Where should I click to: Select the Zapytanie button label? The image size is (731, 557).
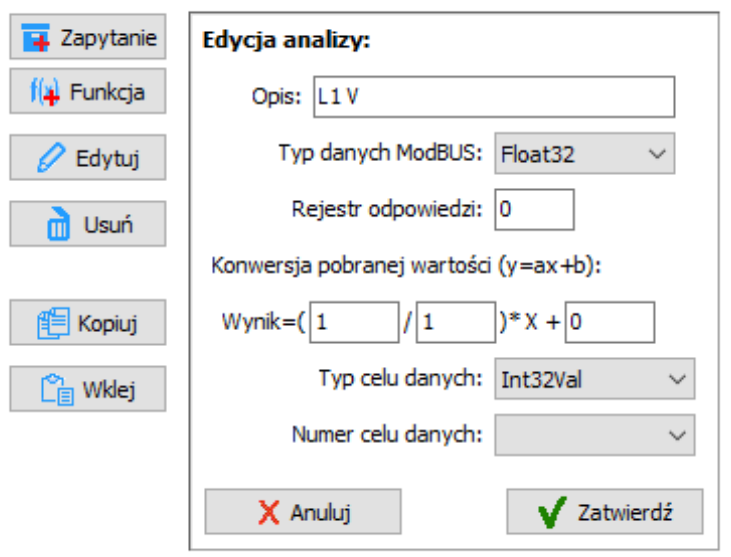(108, 38)
